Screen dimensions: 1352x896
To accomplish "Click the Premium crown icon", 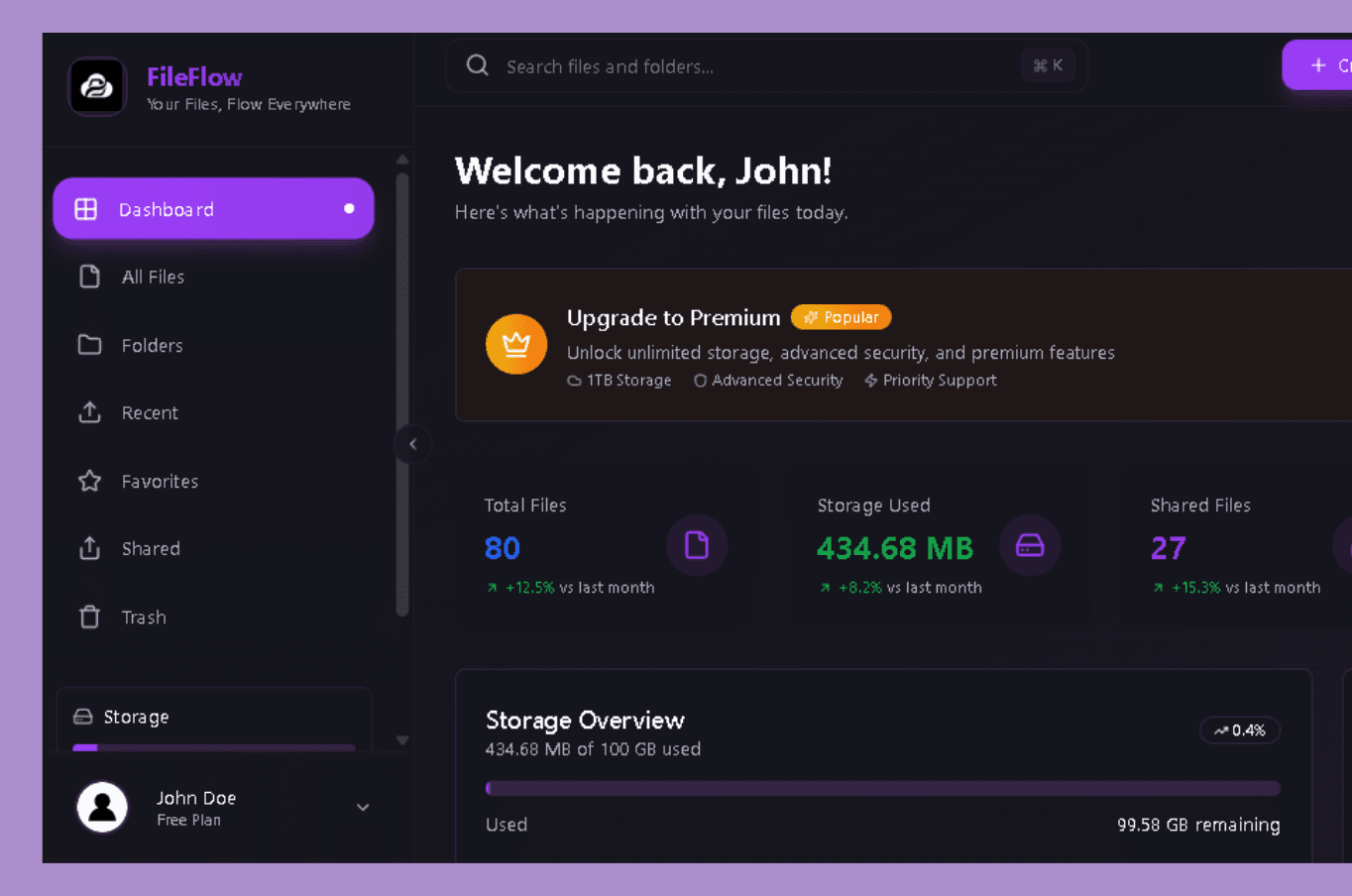I will tap(516, 344).
